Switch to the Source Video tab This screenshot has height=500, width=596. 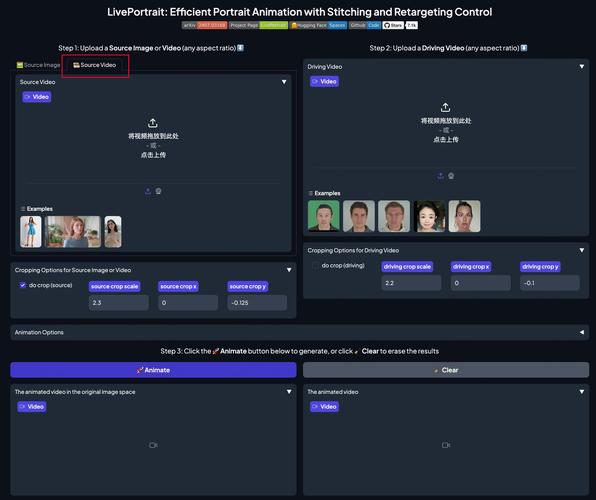(95, 65)
